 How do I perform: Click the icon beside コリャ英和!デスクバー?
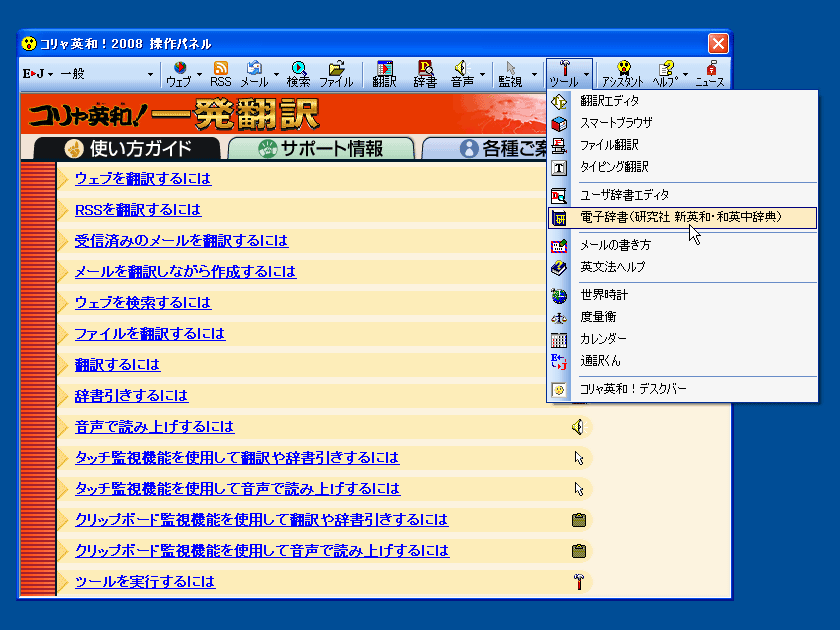559,389
